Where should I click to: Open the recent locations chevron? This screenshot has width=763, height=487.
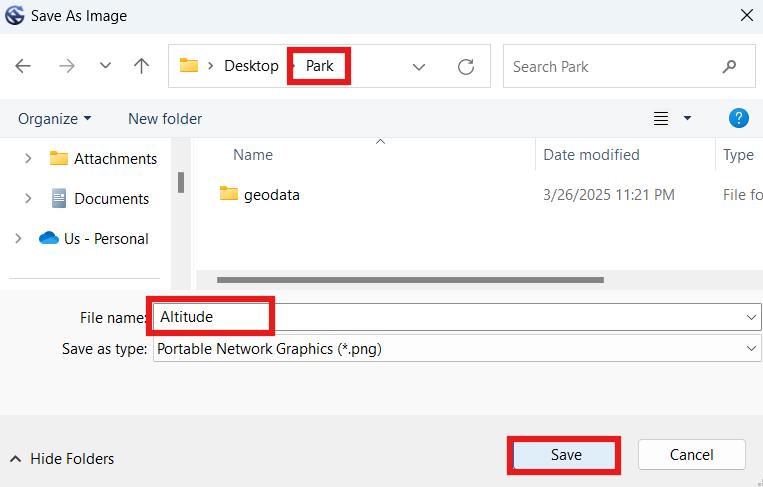[x=105, y=66]
